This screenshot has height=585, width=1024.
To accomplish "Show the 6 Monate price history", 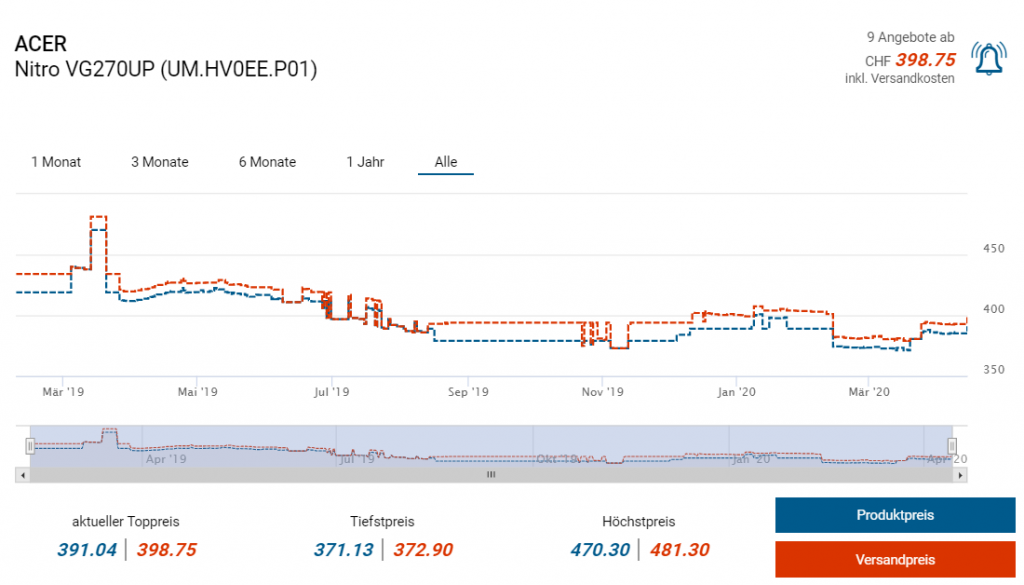I will tap(267, 162).
